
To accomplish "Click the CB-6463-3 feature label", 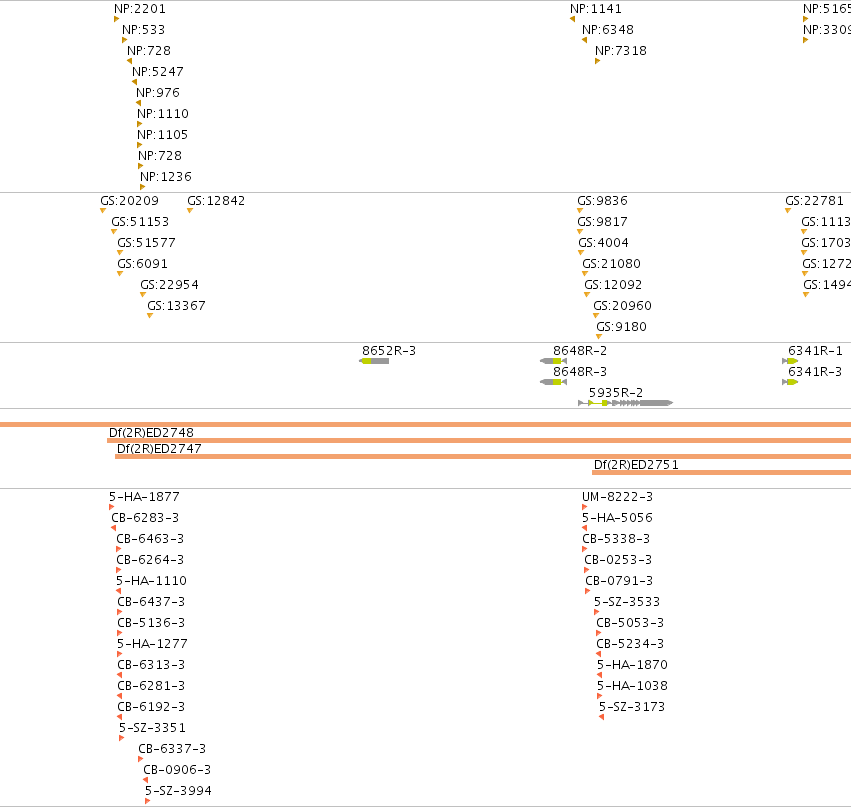I will (150, 538).
